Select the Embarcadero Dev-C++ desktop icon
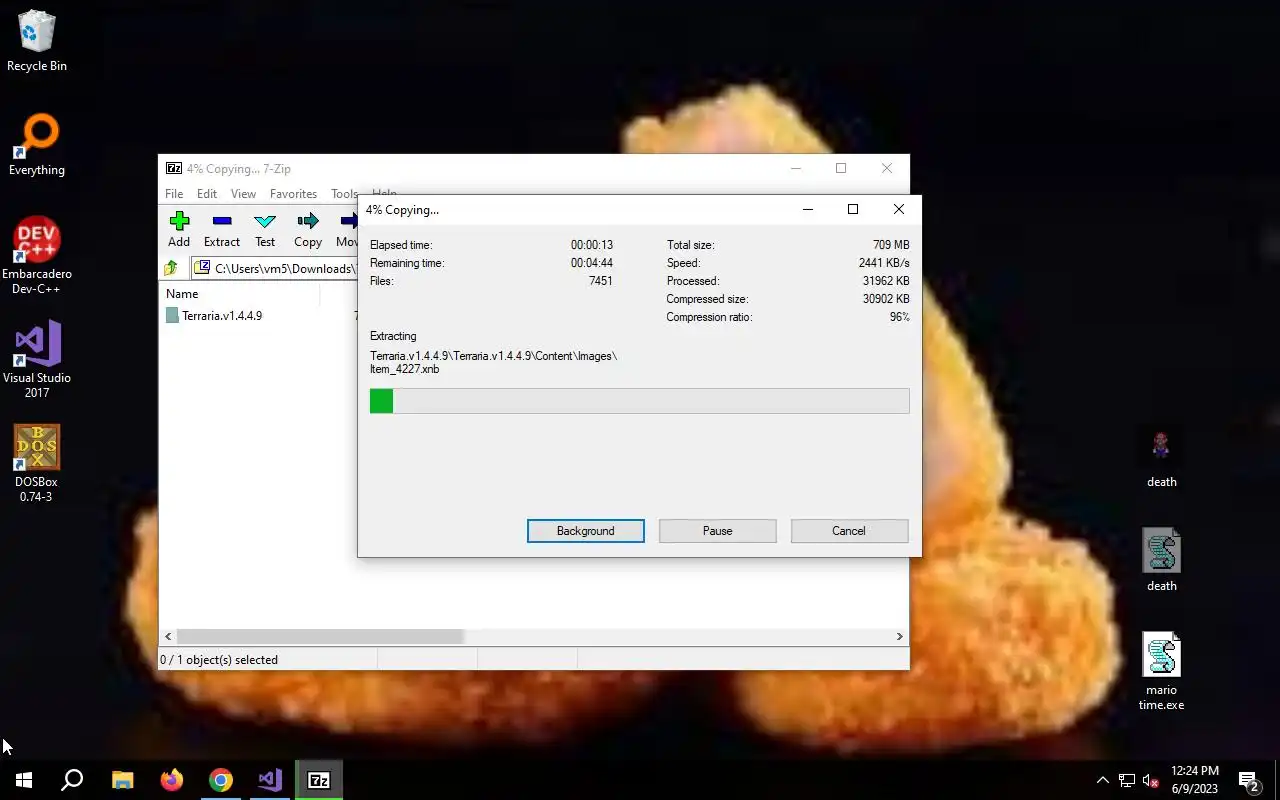The image size is (1280, 800). (x=37, y=256)
